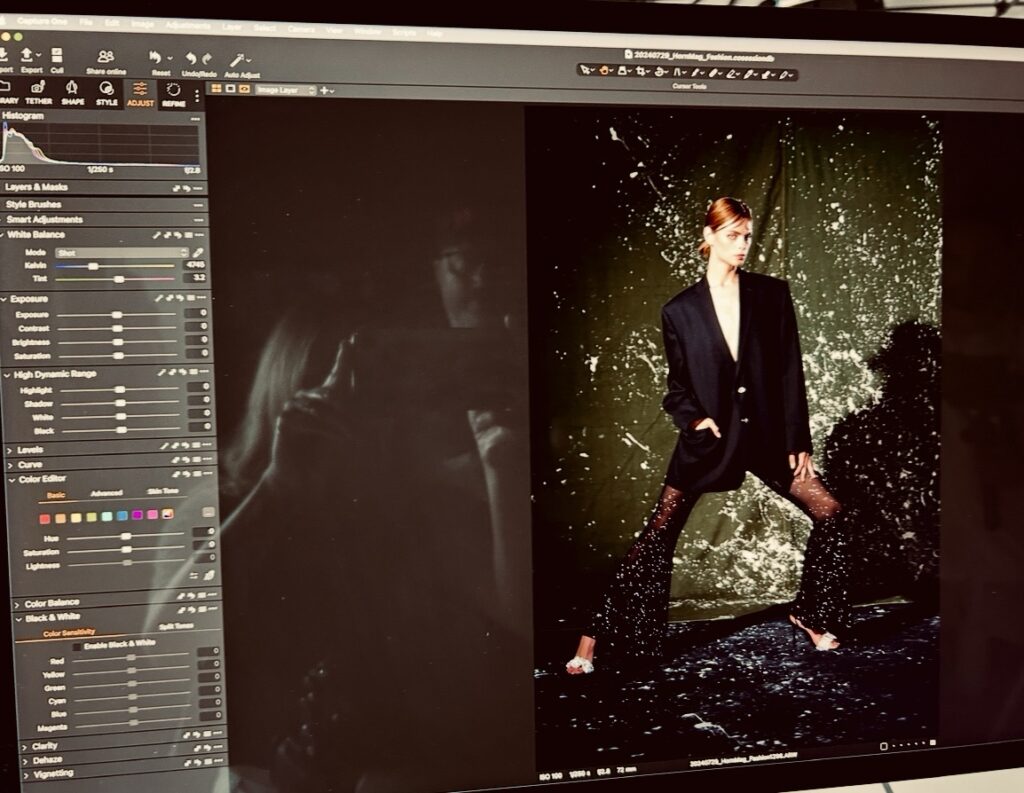
Task: Expand the Dehaze panel
Action: pyautogui.click(x=25, y=760)
